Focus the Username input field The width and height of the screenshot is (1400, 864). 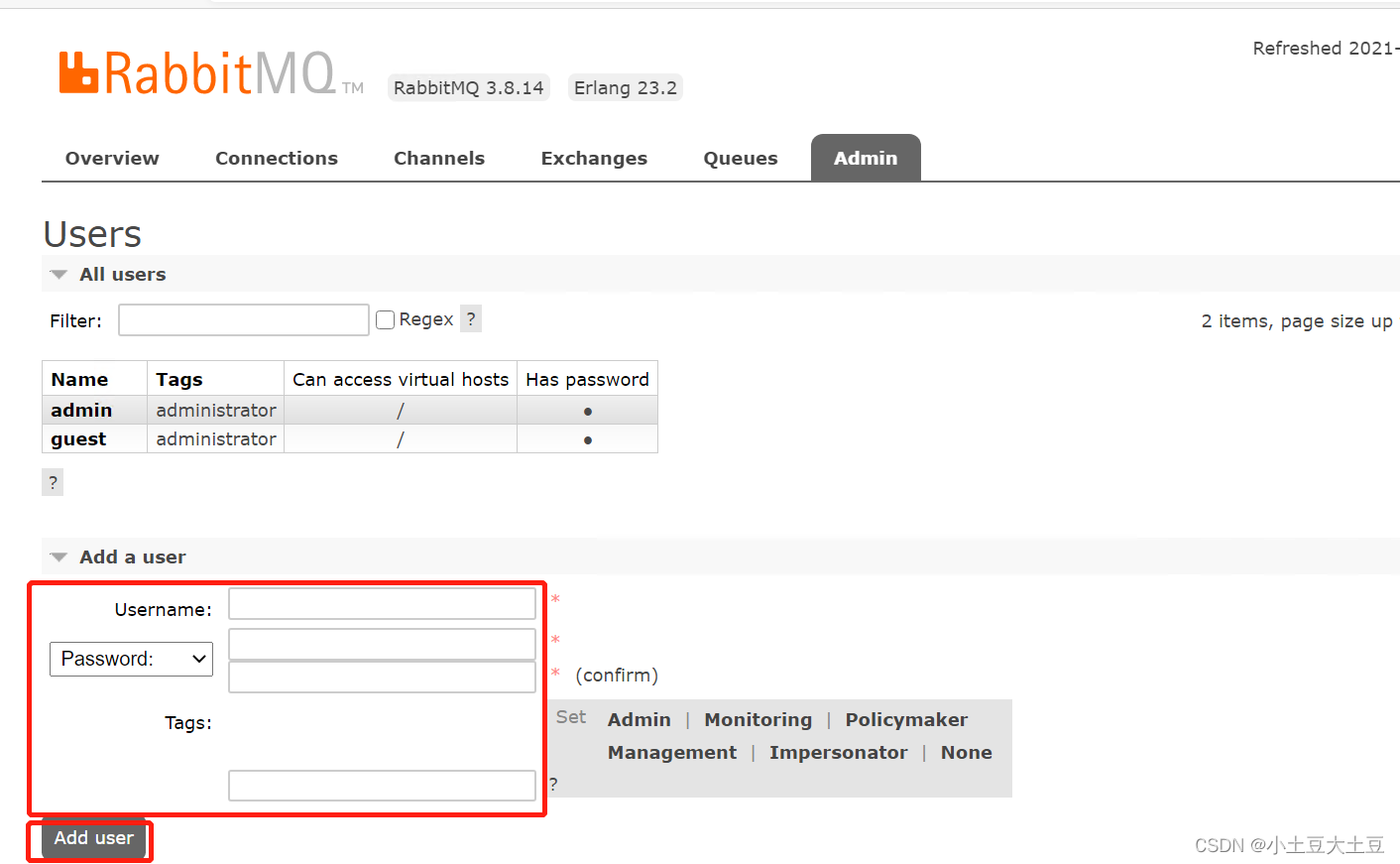382,603
